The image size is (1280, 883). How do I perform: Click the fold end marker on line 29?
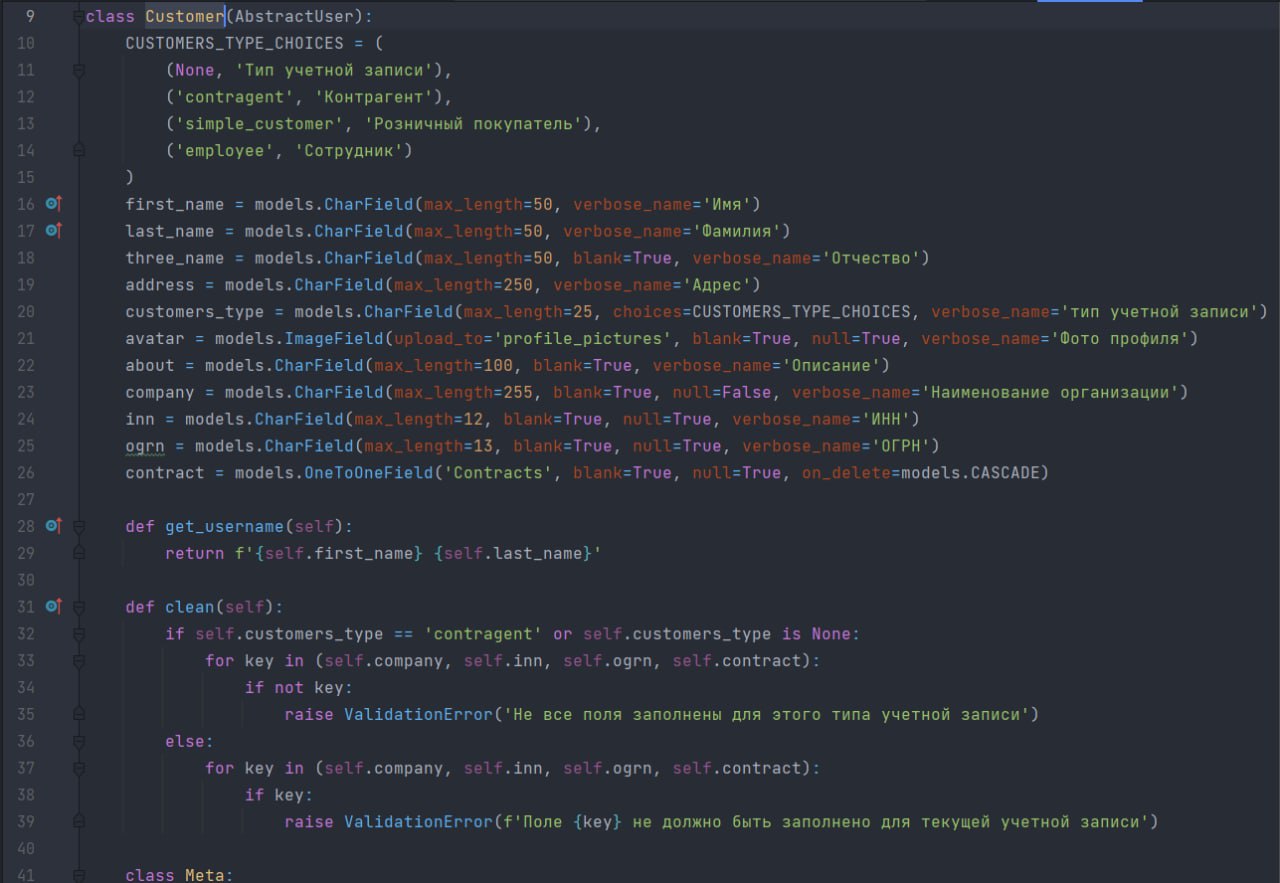79,552
